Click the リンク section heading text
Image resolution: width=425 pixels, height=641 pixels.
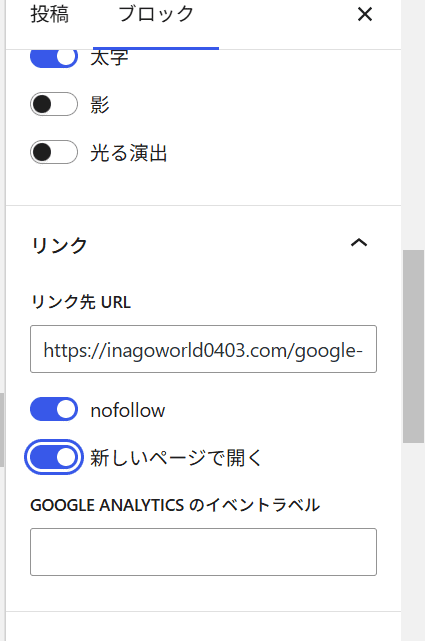coord(60,245)
